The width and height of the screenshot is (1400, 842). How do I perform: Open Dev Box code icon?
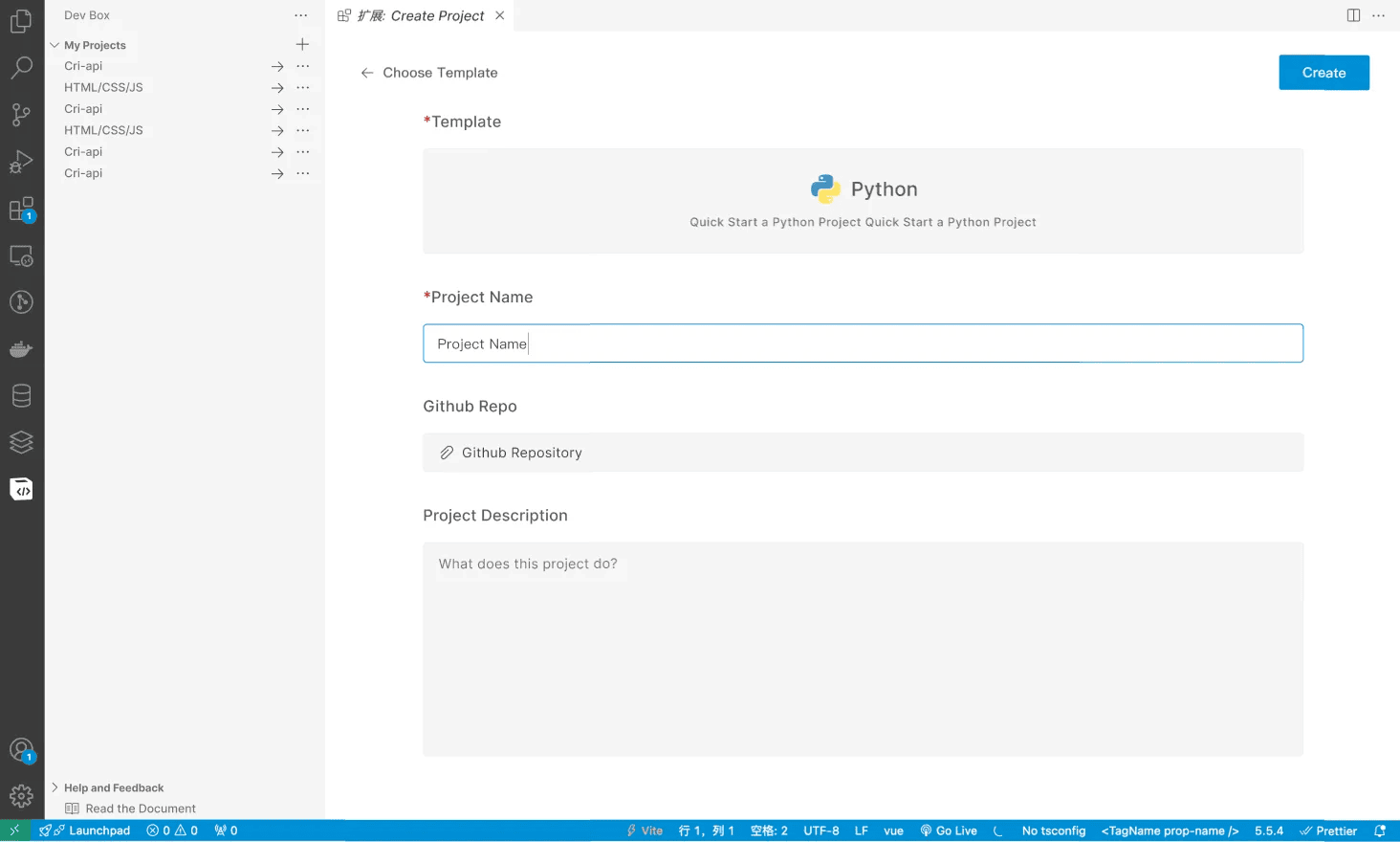pos(21,489)
